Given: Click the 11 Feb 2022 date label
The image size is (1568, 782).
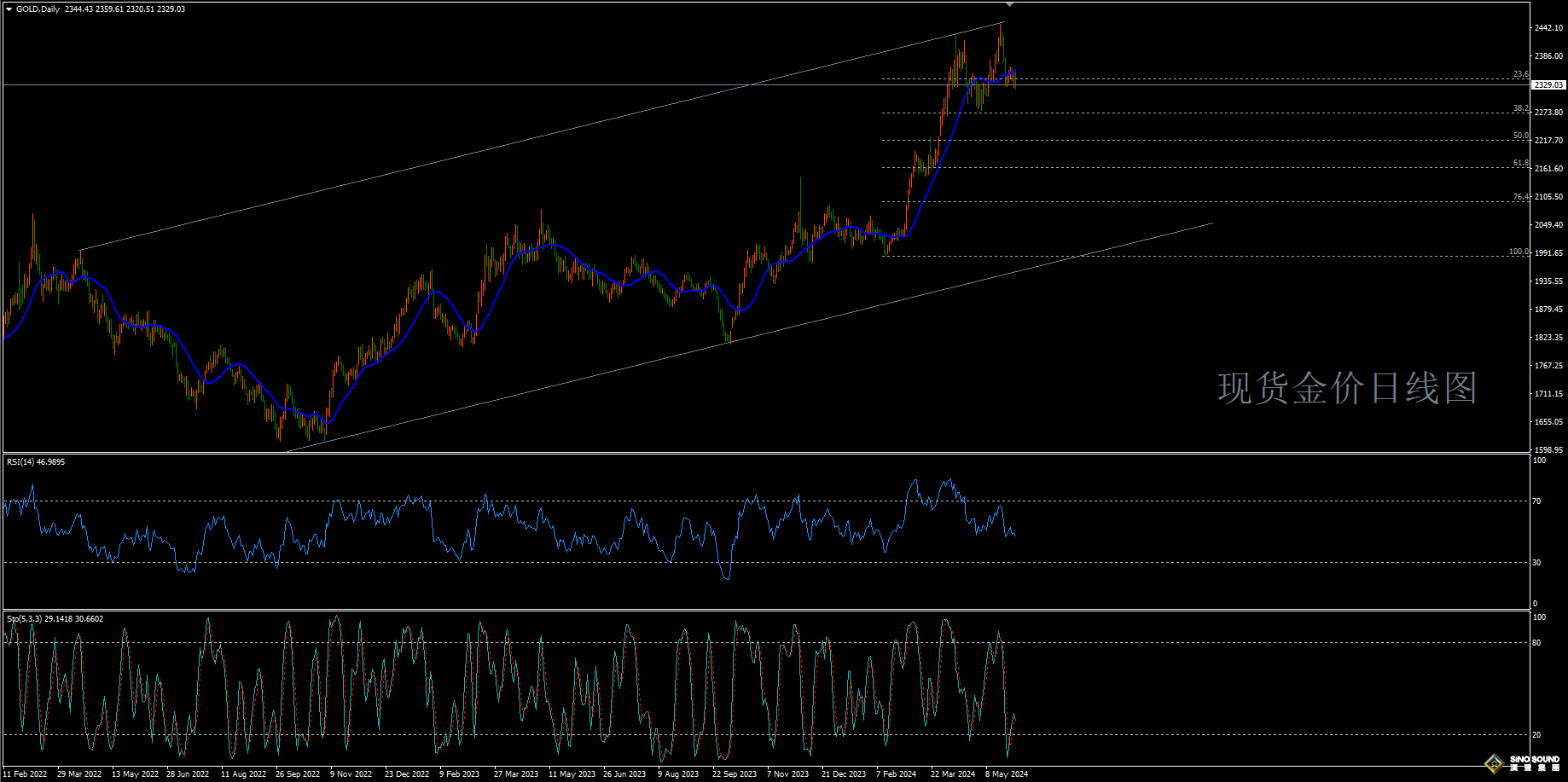Looking at the screenshot, I should pyautogui.click(x=26, y=774).
